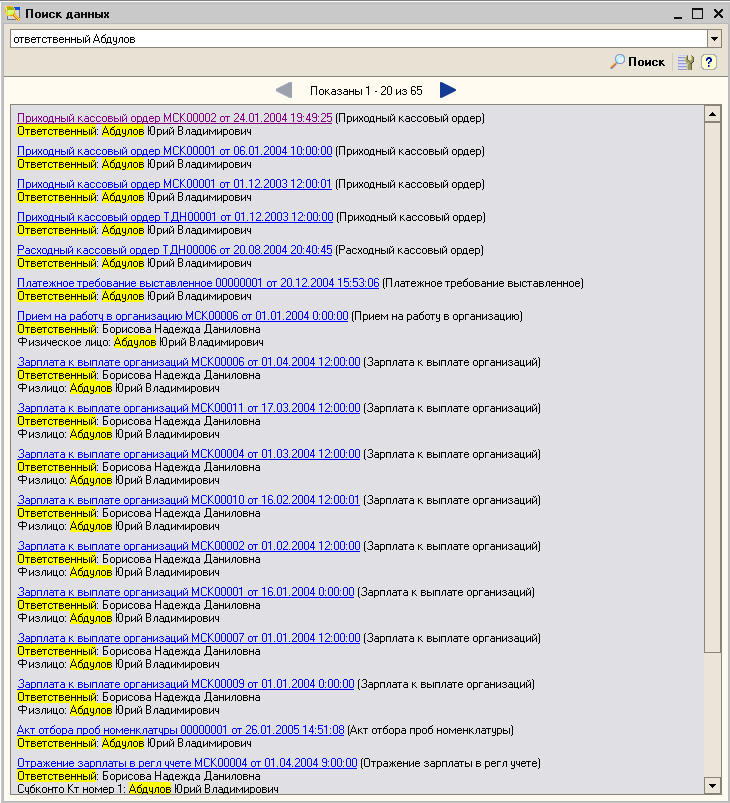The height and width of the screenshot is (803, 730).
Task: Maximize the Поиск данных window
Action: tap(697, 14)
